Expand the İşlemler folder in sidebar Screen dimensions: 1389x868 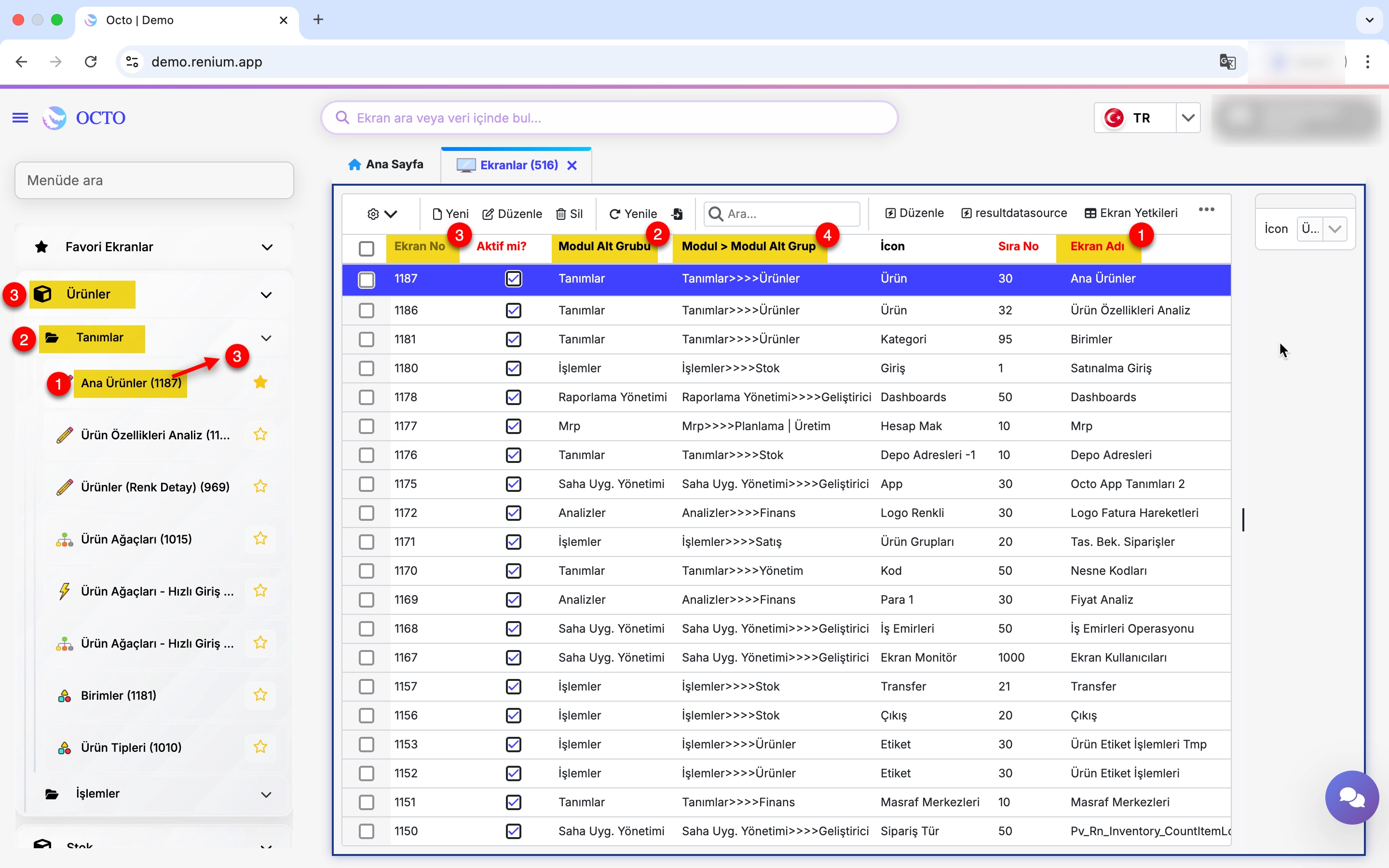[266, 794]
